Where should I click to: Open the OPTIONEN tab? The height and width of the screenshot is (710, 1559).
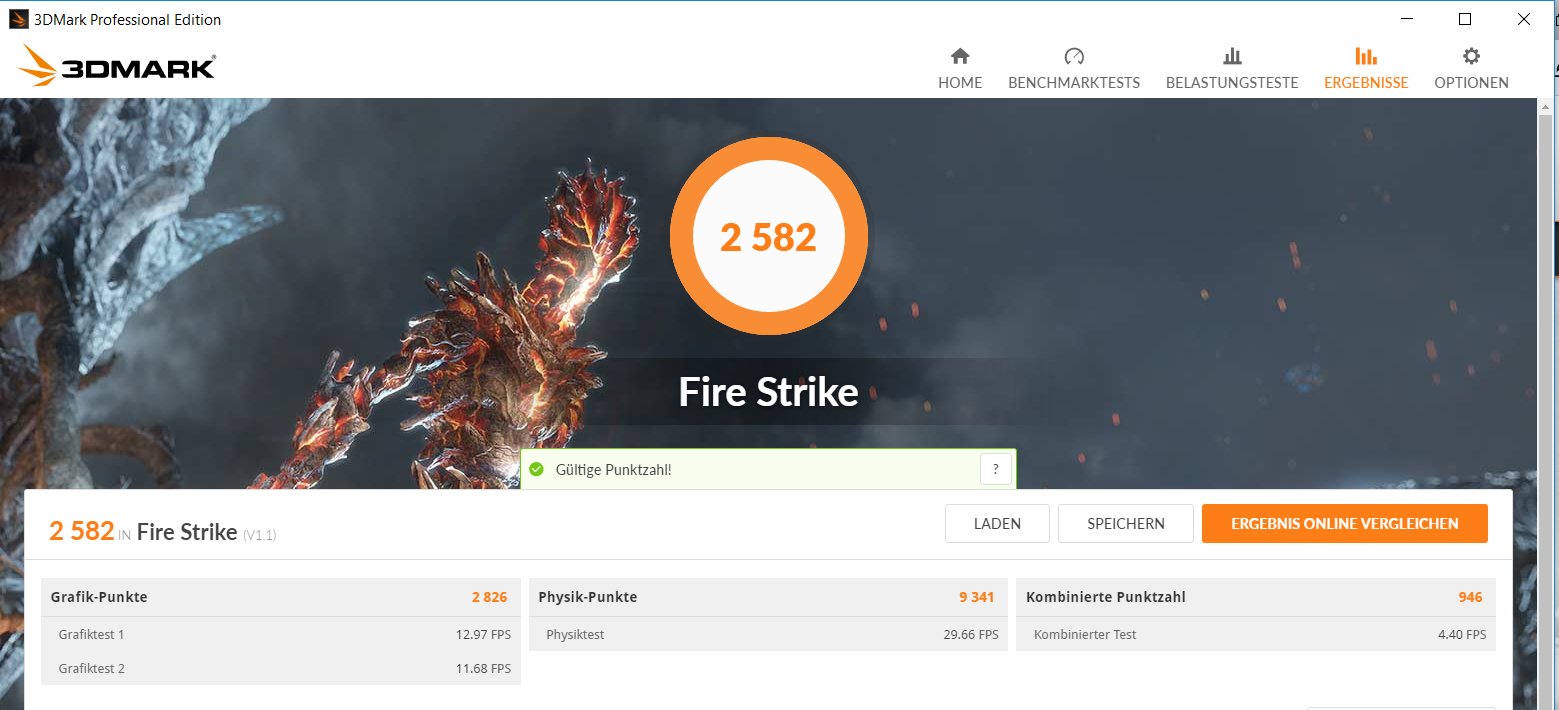[x=1471, y=69]
